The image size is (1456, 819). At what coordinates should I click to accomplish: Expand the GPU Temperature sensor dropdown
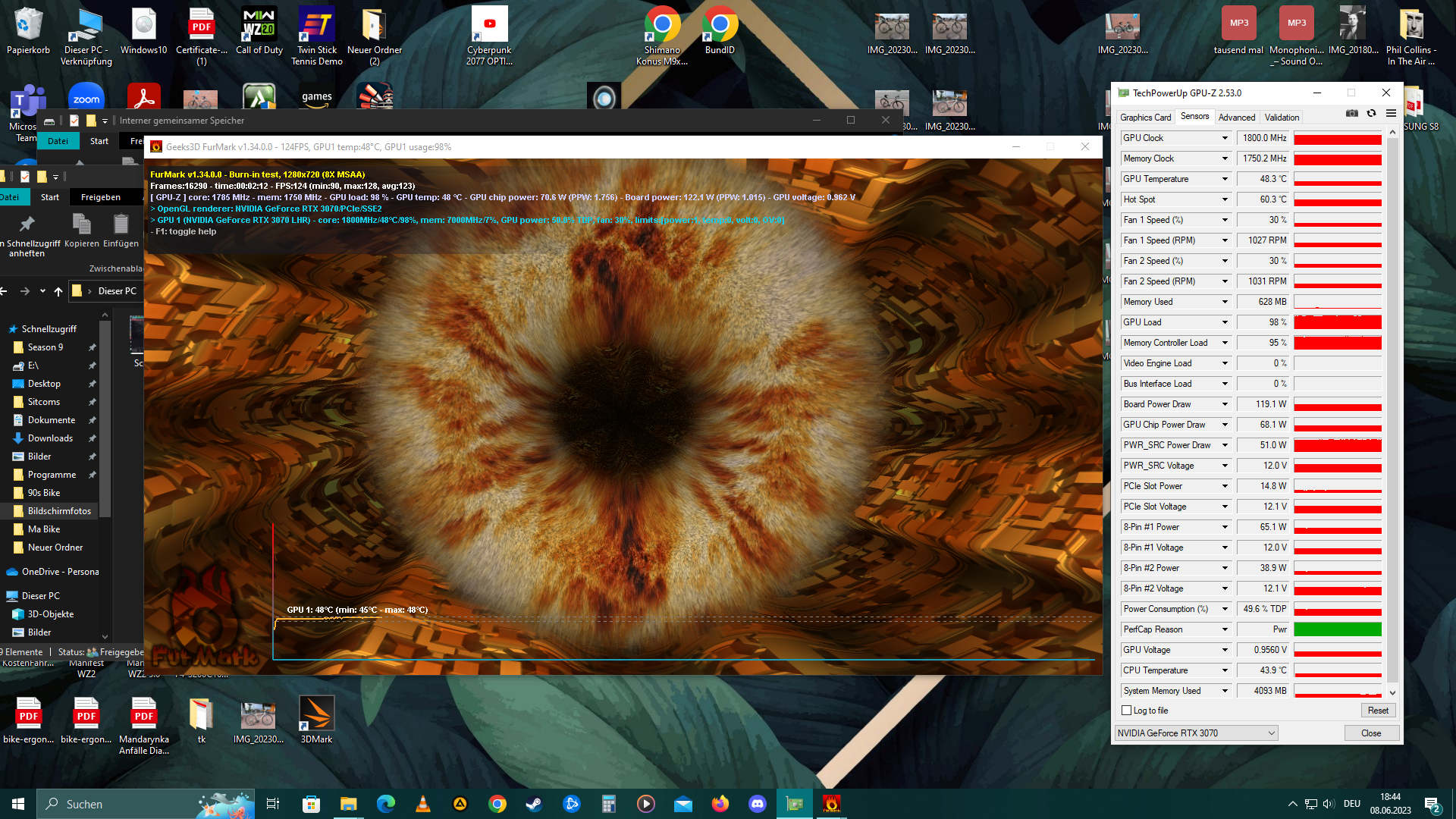coord(1224,179)
